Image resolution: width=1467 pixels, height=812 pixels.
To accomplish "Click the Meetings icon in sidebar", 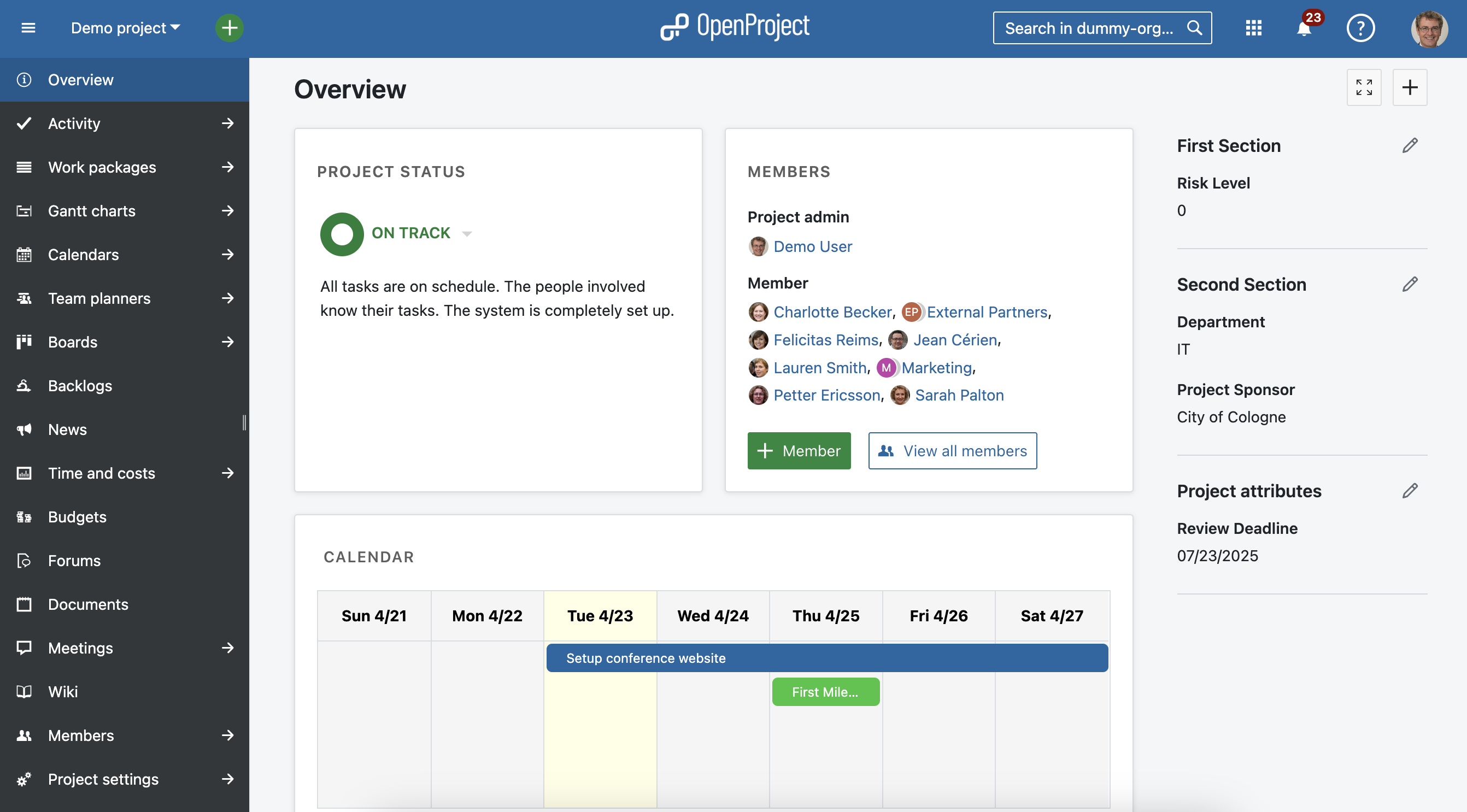I will click(24, 648).
